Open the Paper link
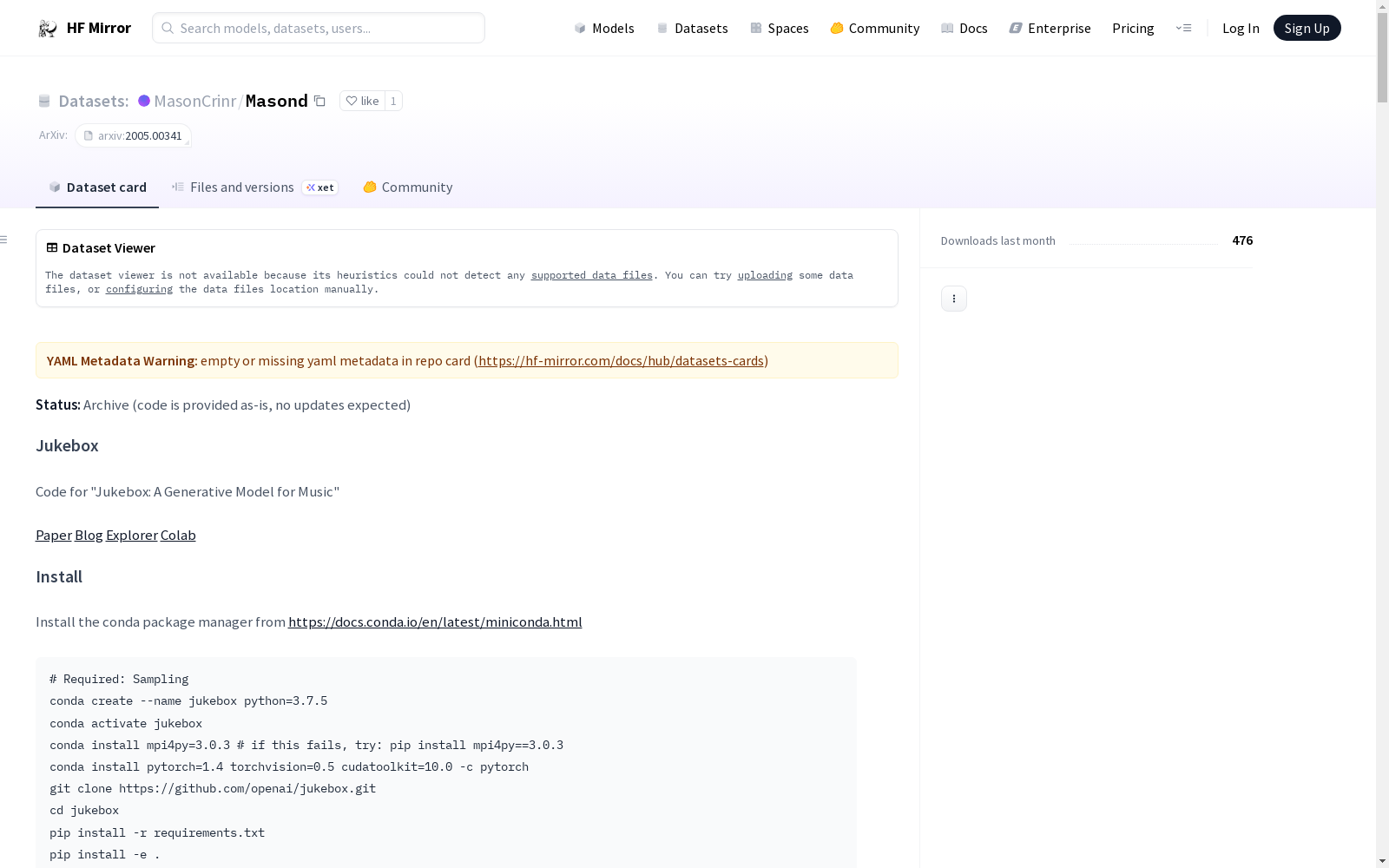Image resolution: width=1389 pixels, height=868 pixels. click(54, 535)
